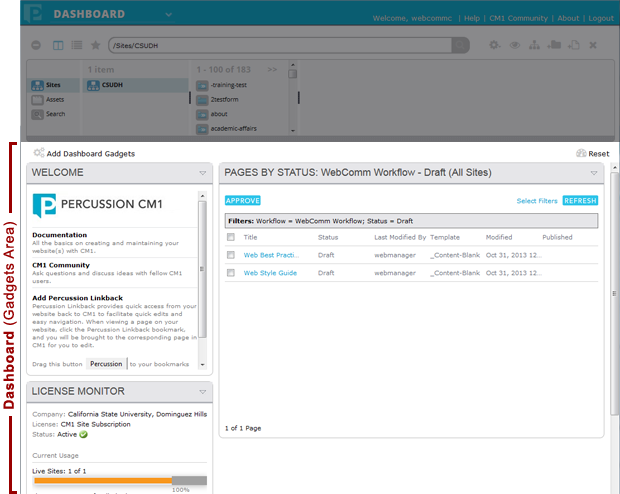
Task: Click the Live Sites usage progress bar
Action: coord(120,481)
